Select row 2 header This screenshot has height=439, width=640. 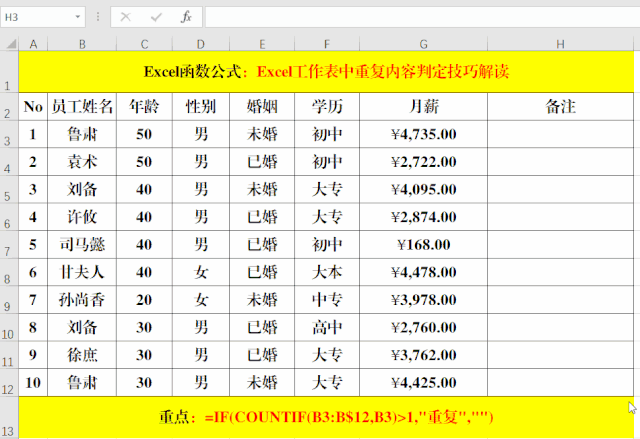coord(9,106)
